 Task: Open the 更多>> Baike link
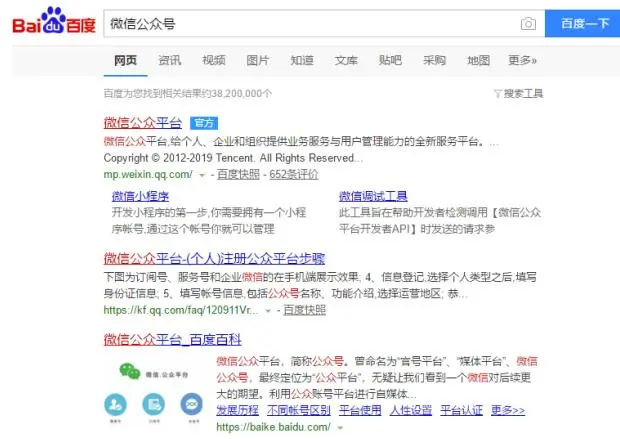point(508,410)
